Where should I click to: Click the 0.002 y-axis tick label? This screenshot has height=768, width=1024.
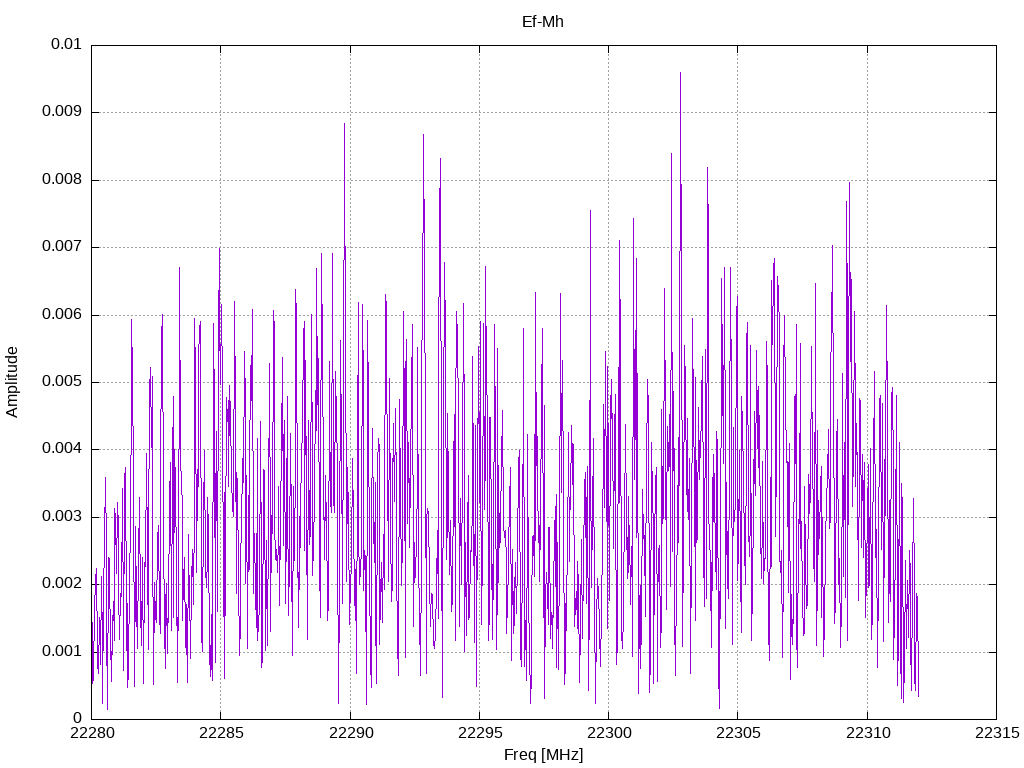click(62, 584)
